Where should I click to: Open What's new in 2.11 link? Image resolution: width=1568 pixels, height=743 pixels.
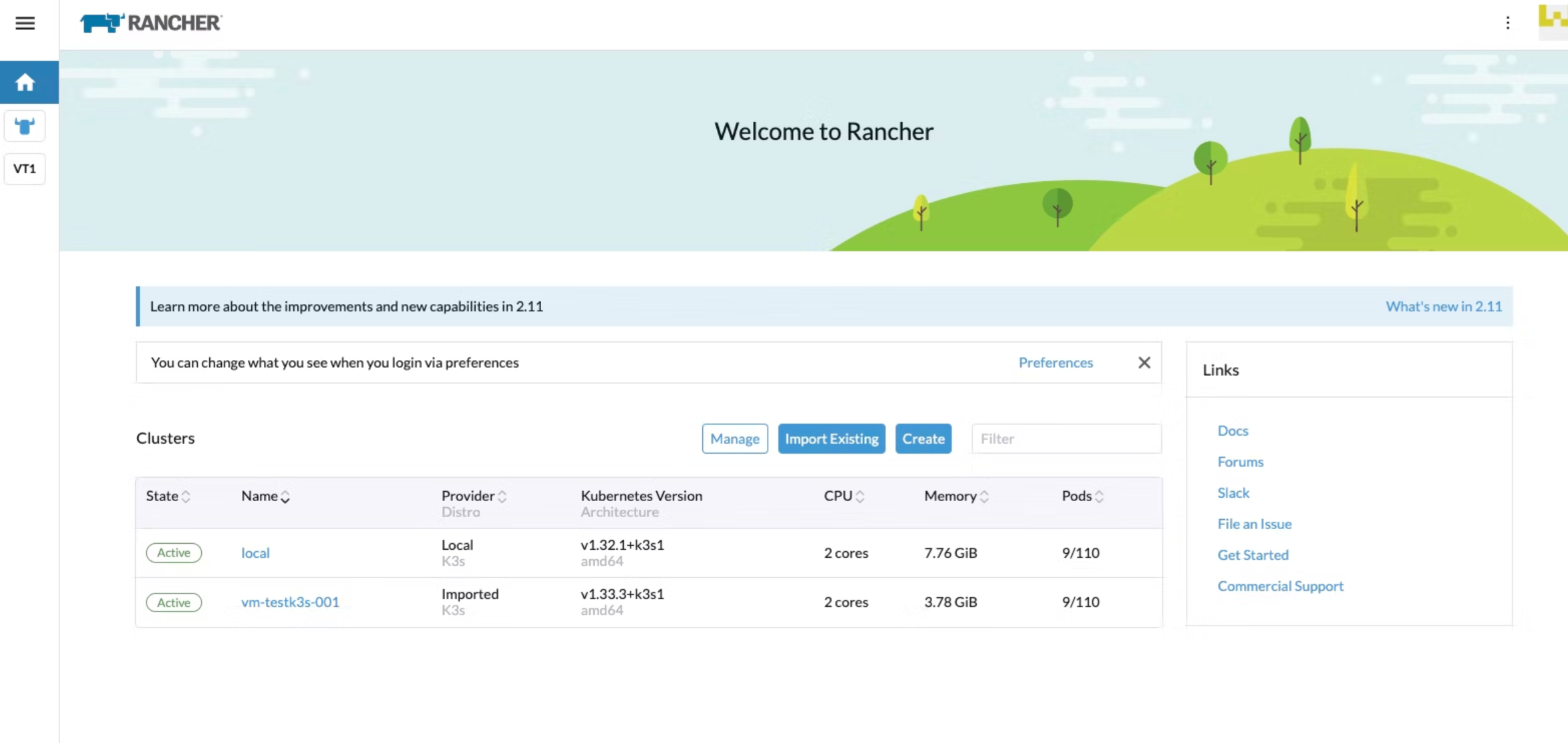click(x=1443, y=306)
